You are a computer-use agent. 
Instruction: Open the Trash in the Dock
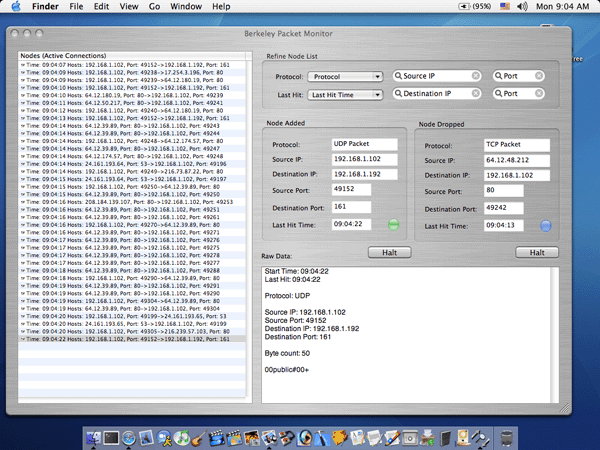(x=507, y=436)
